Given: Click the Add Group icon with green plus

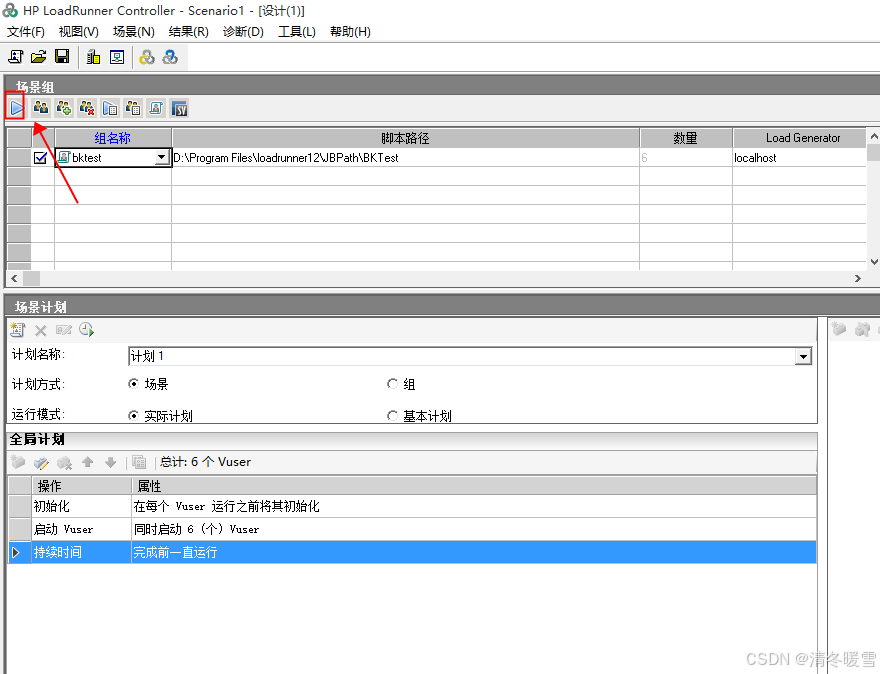Looking at the screenshot, I should (x=64, y=108).
